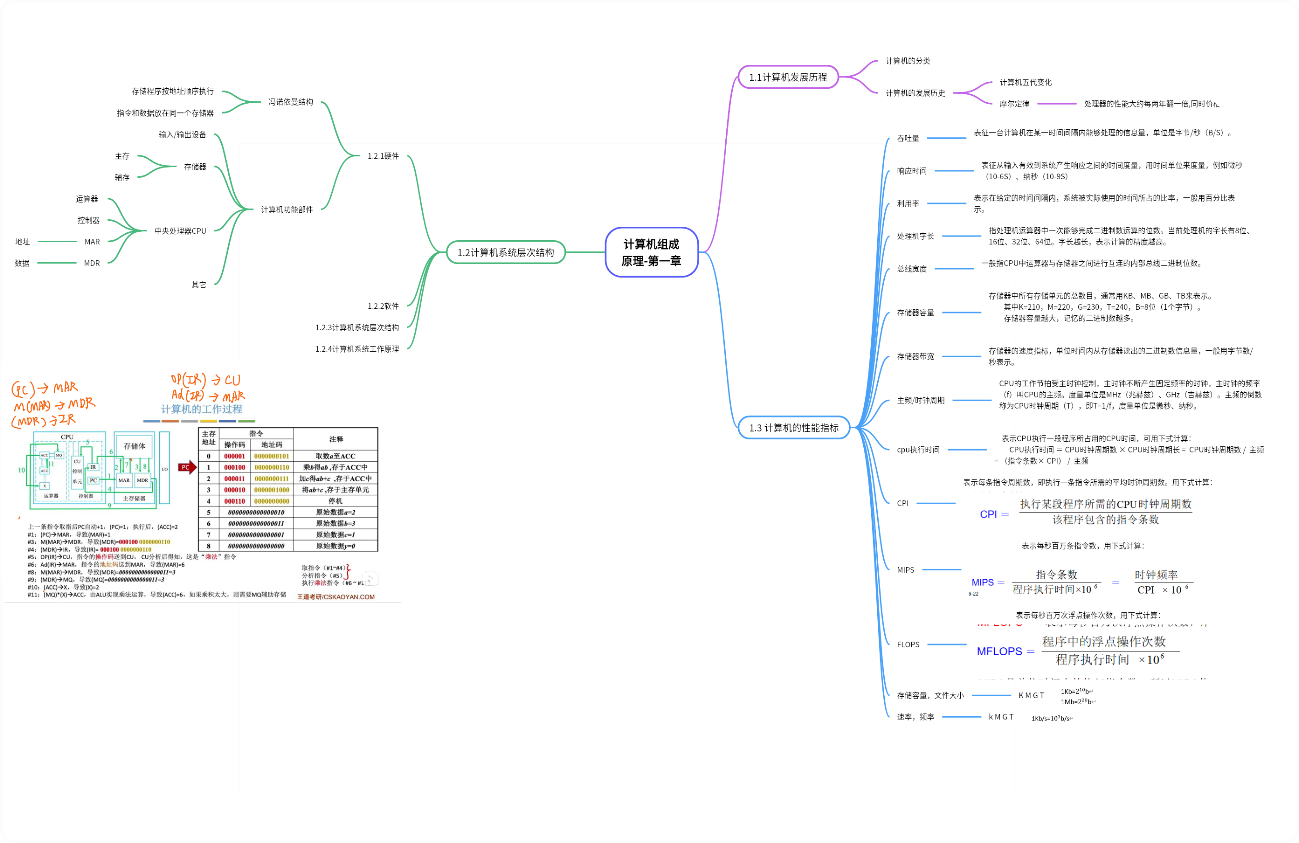Click the red PC arrow in diagram

pos(185,466)
